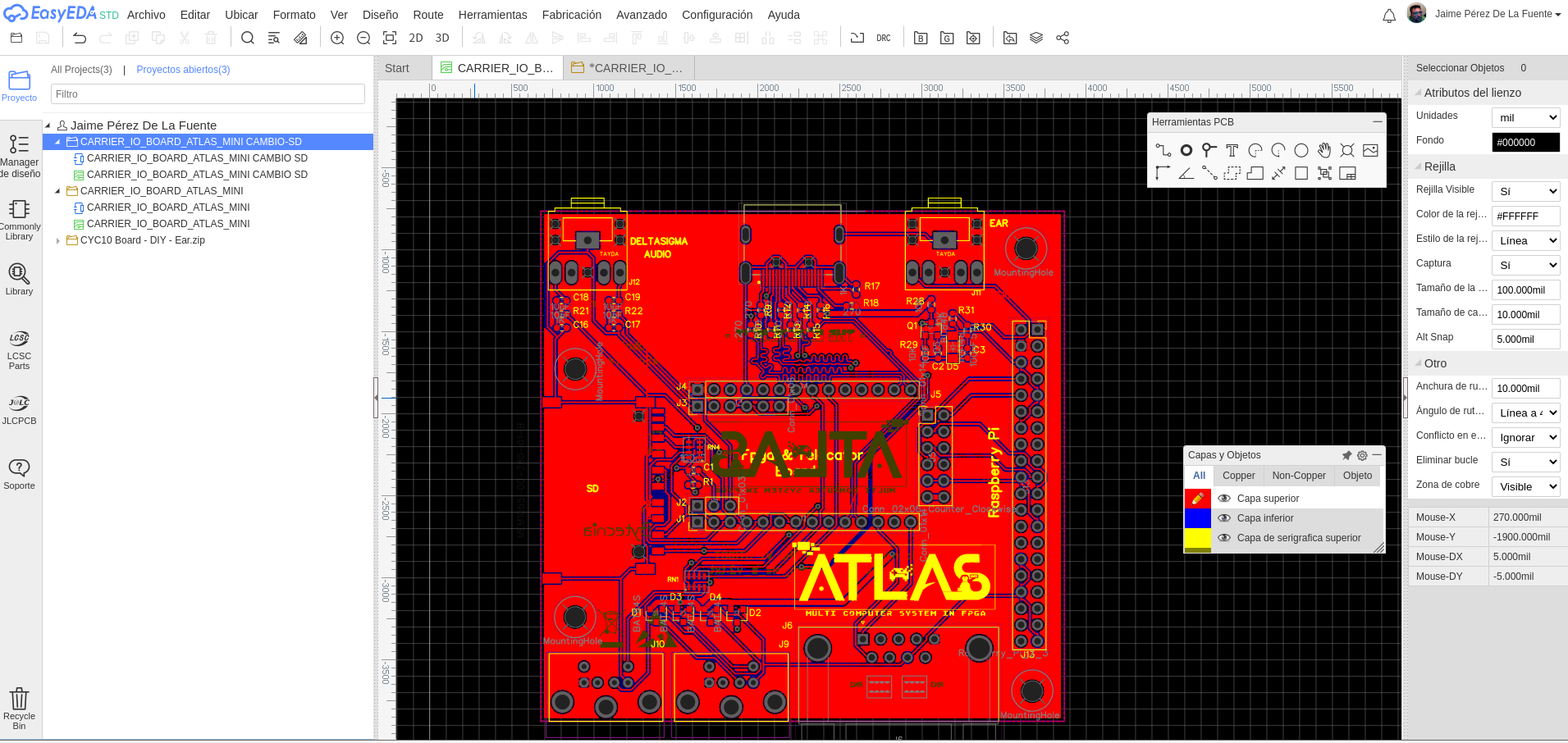
Task: Click the Zoom In magnifier icon
Action: [x=337, y=38]
